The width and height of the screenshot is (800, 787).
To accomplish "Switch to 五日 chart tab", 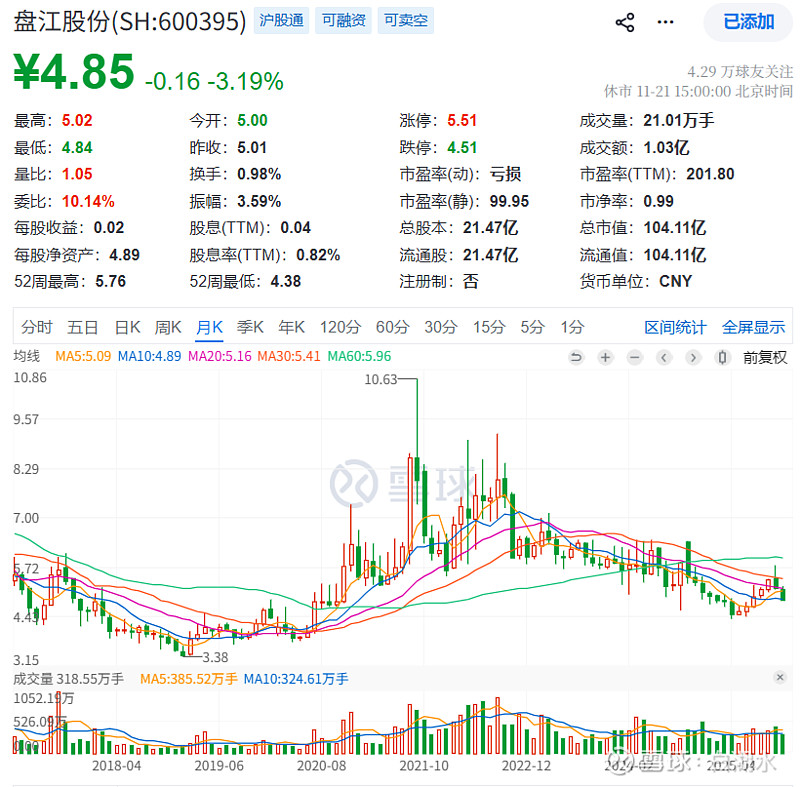I will pos(83,327).
